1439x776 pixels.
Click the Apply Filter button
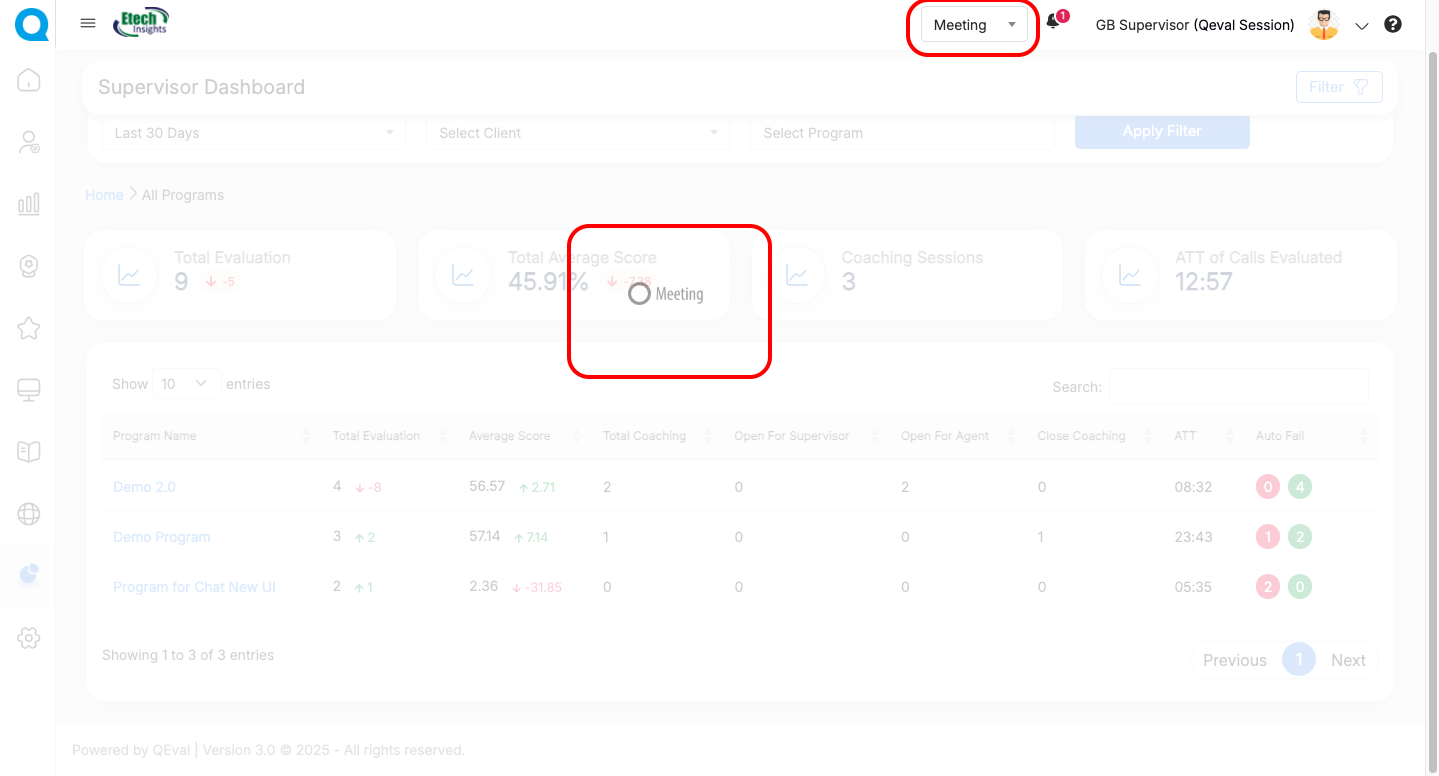(x=1162, y=131)
